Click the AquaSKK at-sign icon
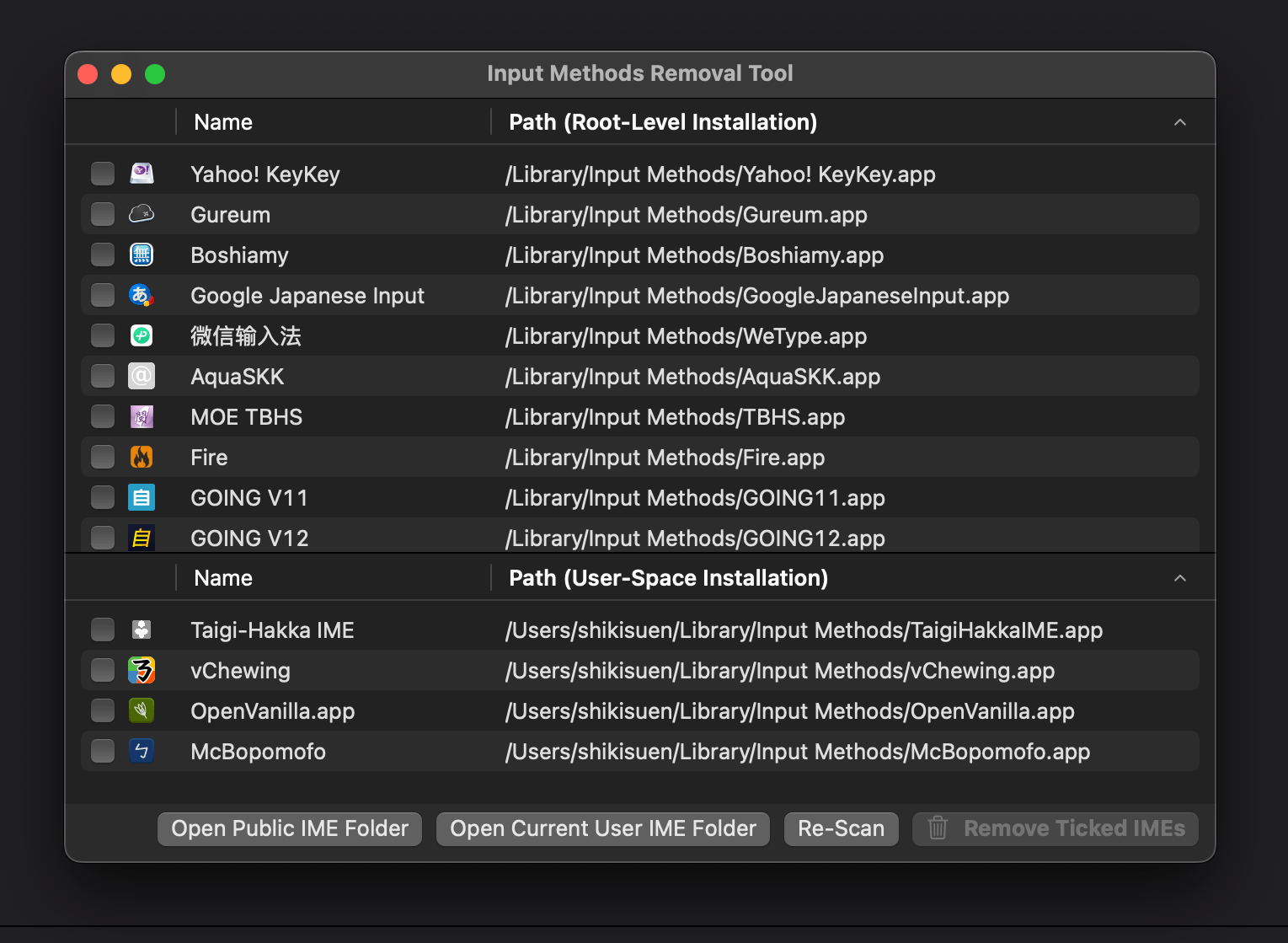The width and height of the screenshot is (1288, 943). (x=142, y=376)
